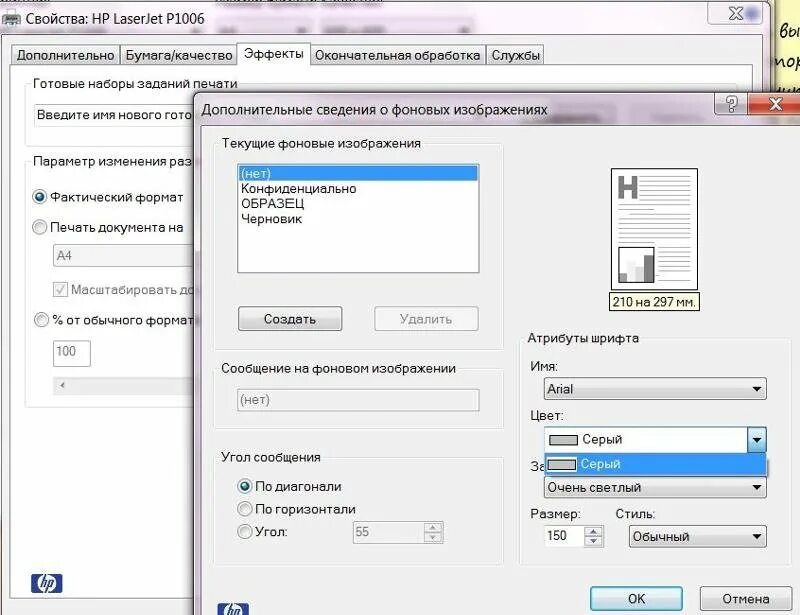Image resolution: width=800 pixels, height=615 pixels.
Task: Click the Цвет dropdown arrow
Action: (757, 439)
